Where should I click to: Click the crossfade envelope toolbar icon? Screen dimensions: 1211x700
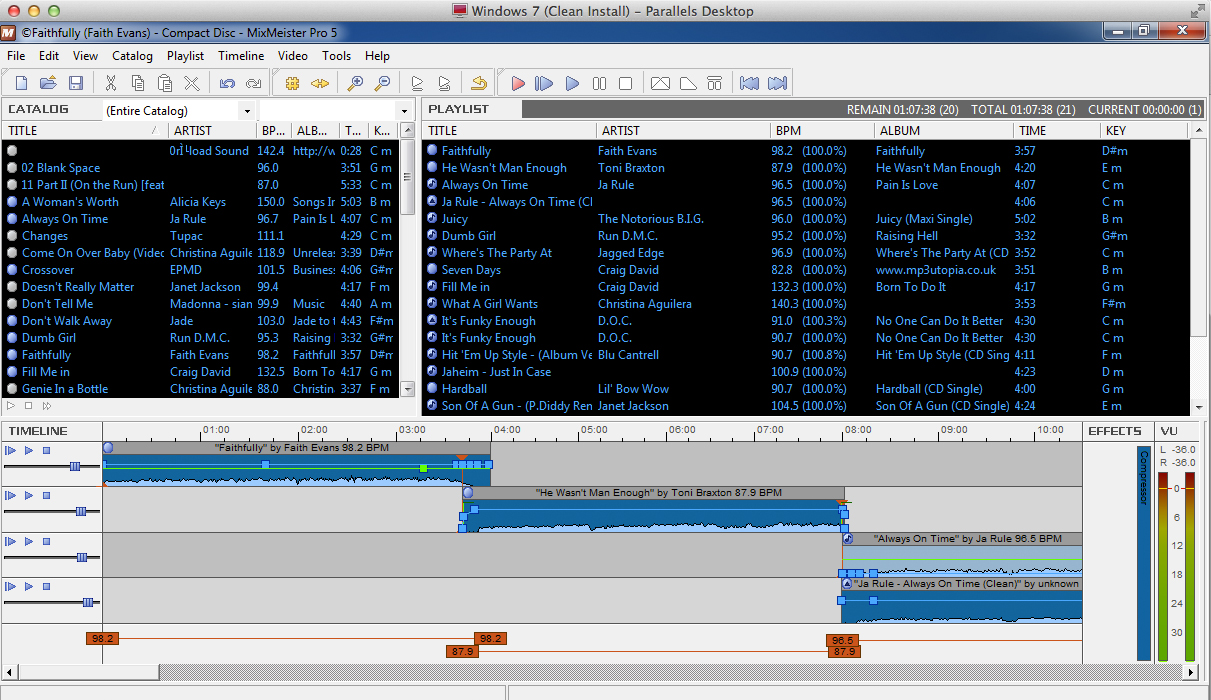pos(660,83)
